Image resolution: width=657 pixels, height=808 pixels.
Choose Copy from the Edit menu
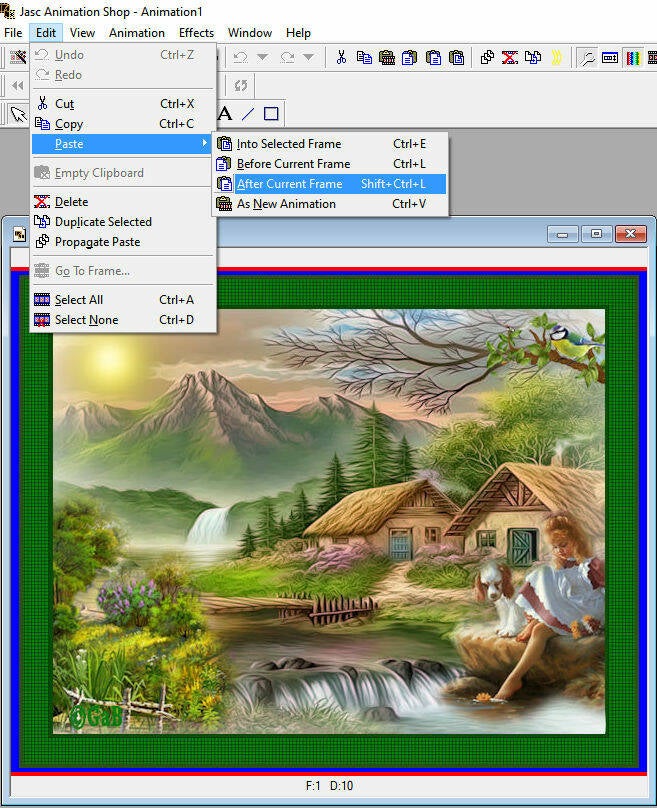pos(123,124)
